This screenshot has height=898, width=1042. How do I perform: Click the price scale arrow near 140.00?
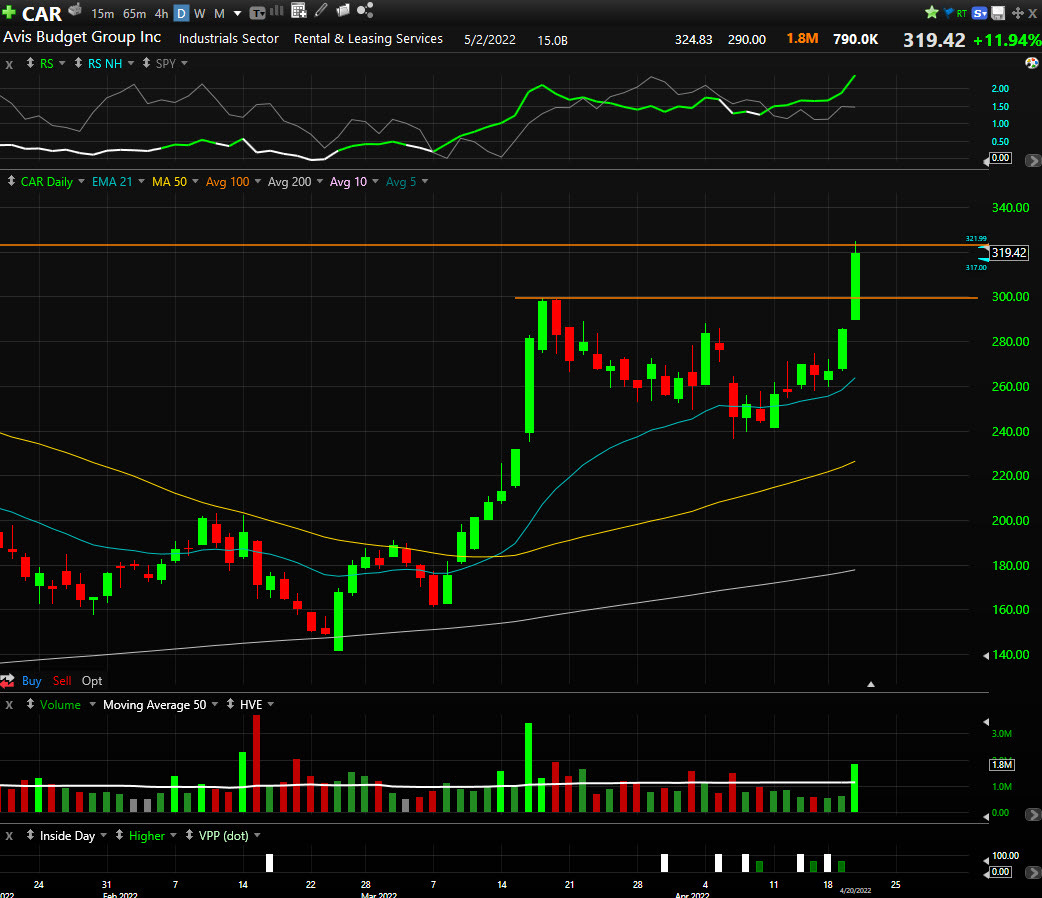click(986, 655)
